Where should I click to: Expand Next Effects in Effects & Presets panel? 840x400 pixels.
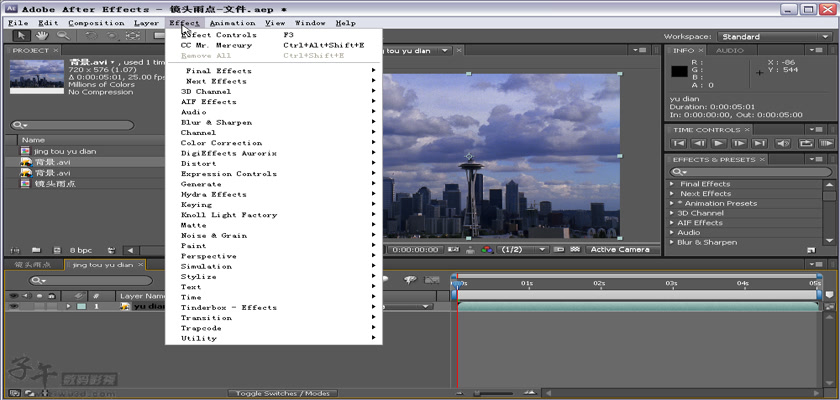coord(672,193)
